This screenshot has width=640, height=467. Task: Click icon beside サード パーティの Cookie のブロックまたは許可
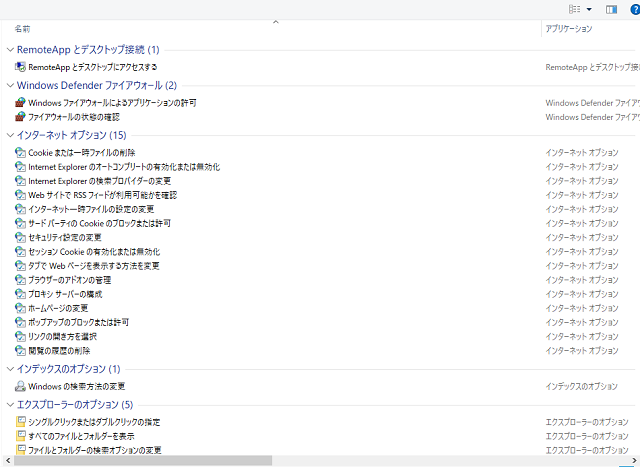click(x=20, y=223)
